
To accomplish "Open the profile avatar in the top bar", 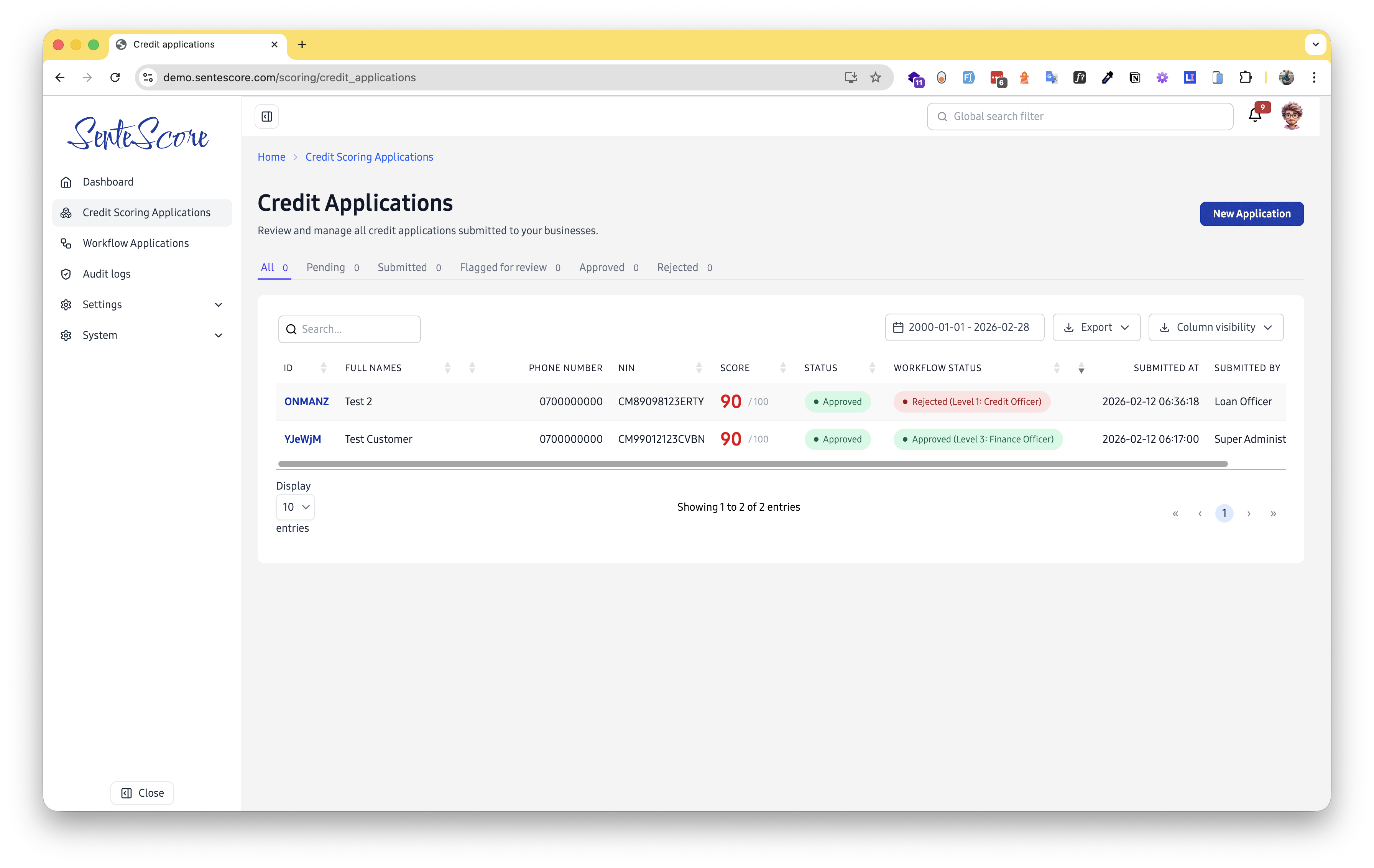I will pos(1292,115).
